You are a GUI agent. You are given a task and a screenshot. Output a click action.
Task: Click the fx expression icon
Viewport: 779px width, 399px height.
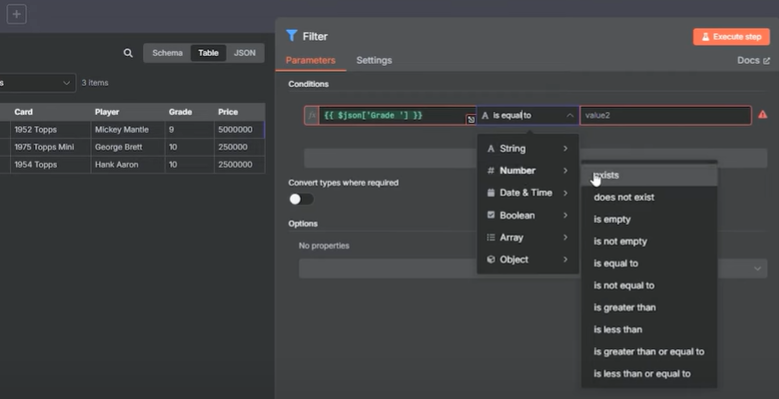pyautogui.click(x=312, y=115)
